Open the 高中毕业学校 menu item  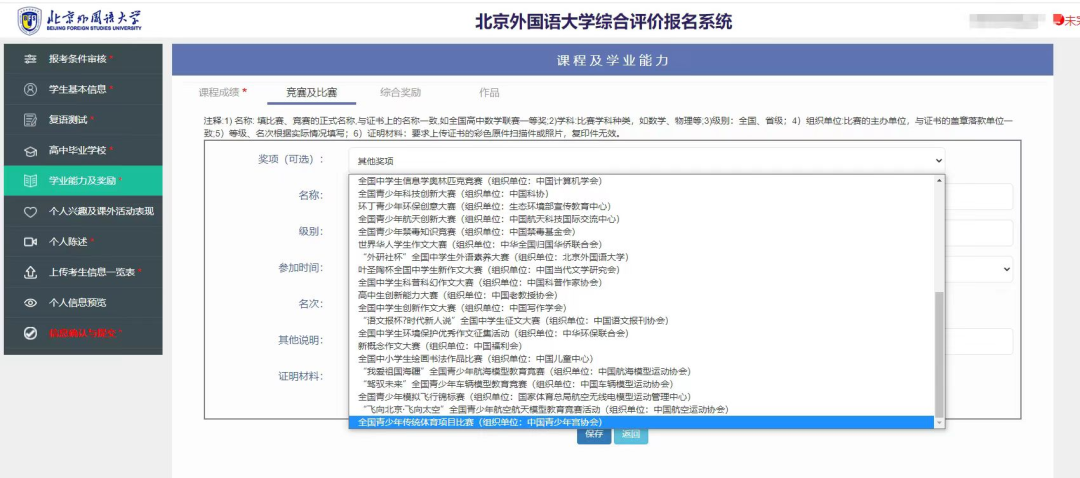coord(83,150)
